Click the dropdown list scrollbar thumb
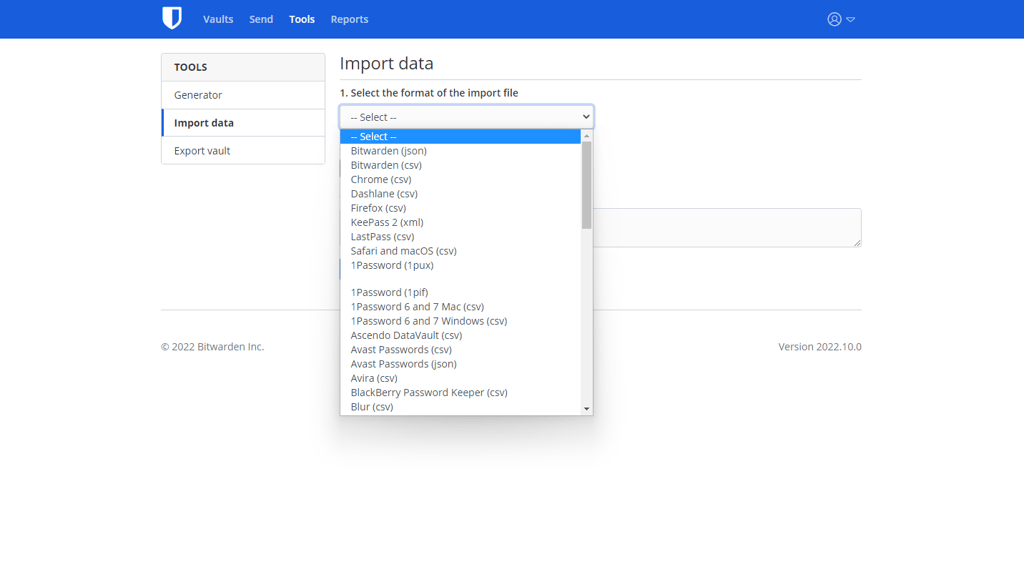The width and height of the screenshot is (1024, 577). (586, 185)
